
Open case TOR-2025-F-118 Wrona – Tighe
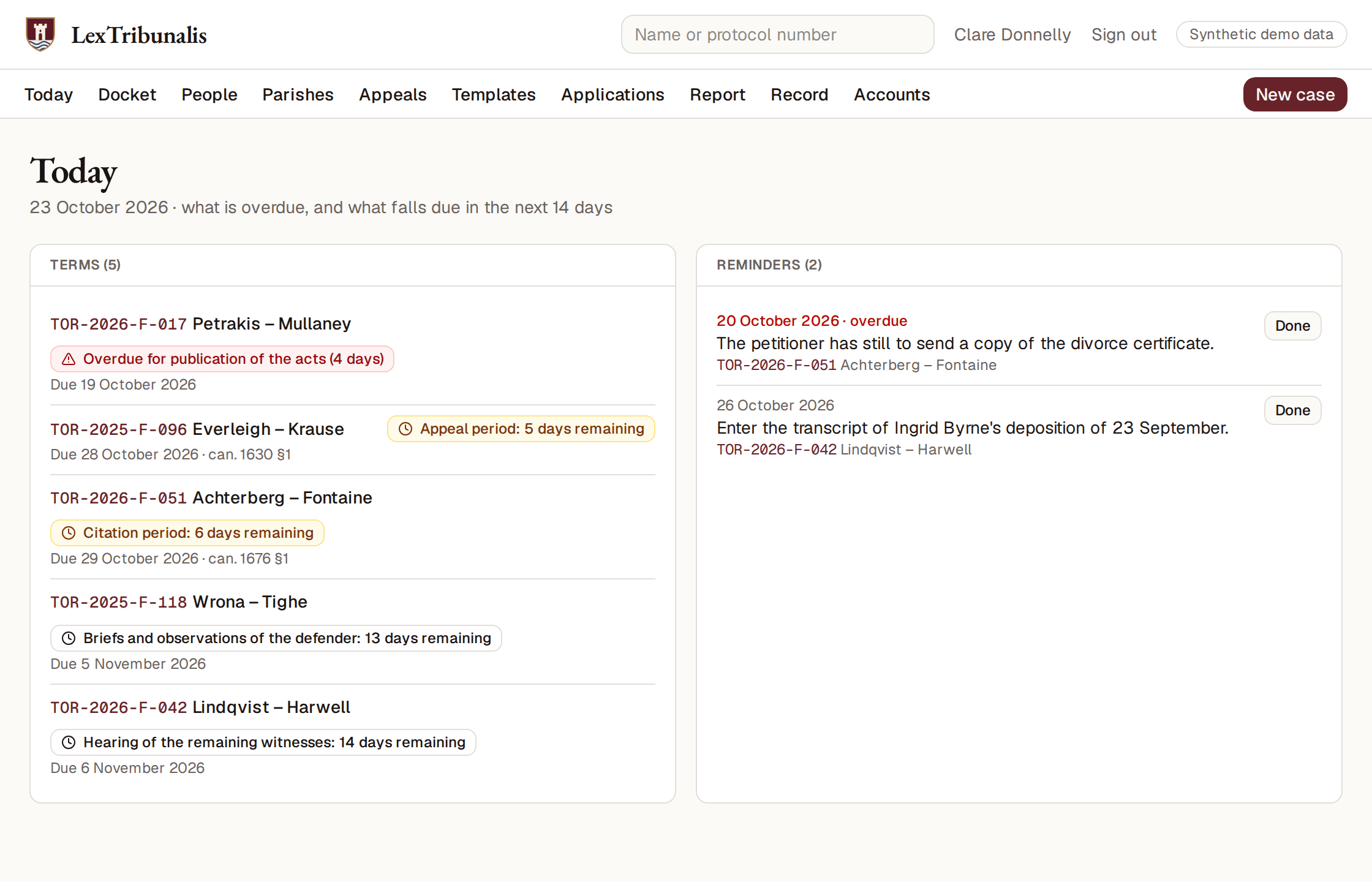tap(178, 601)
